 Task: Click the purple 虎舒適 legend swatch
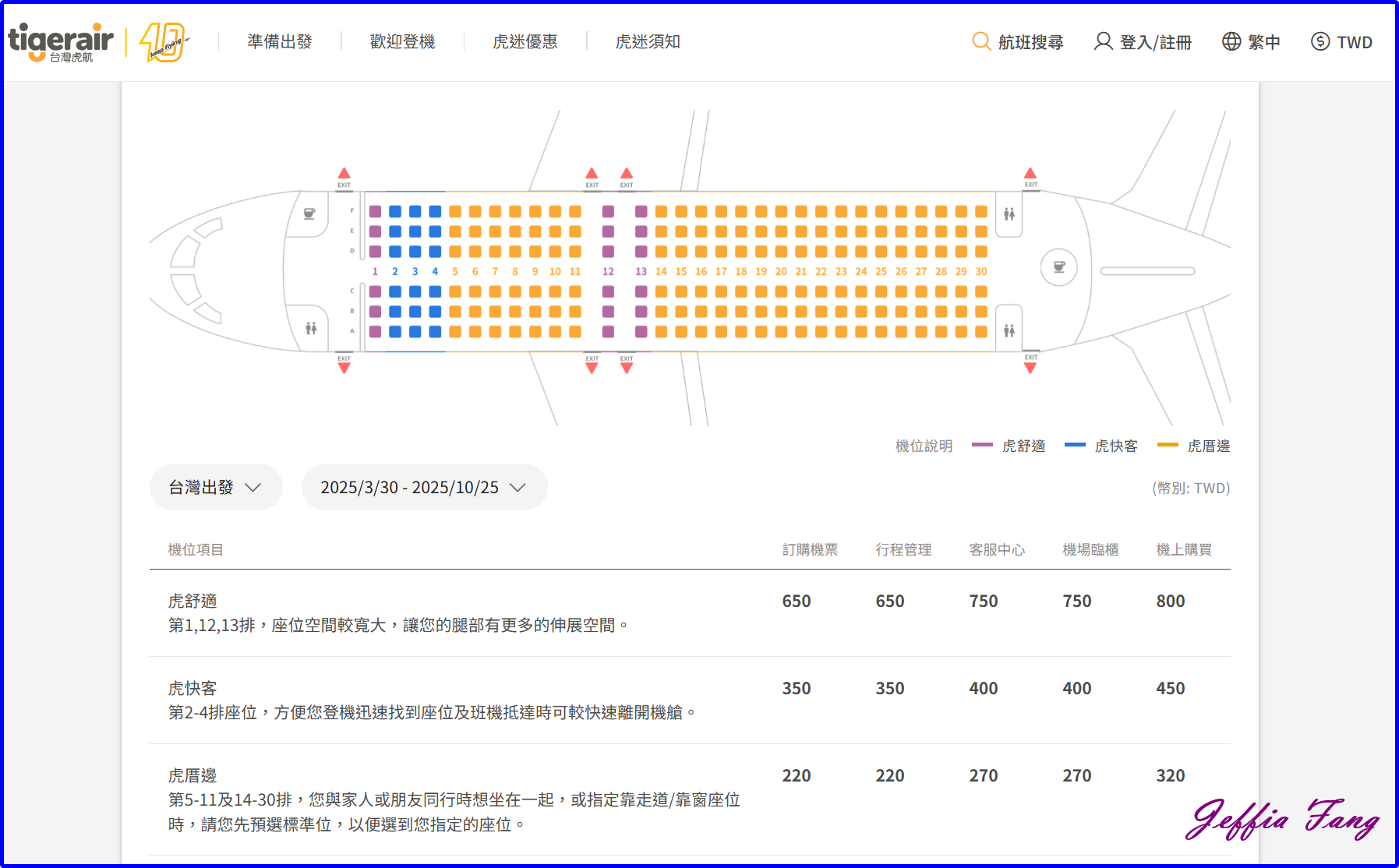click(982, 445)
